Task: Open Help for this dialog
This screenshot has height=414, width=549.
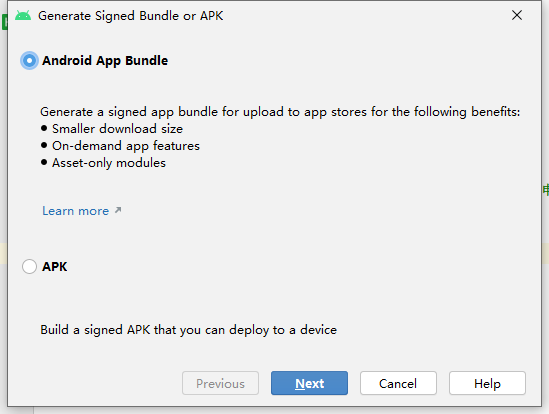Action: point(487,383)
